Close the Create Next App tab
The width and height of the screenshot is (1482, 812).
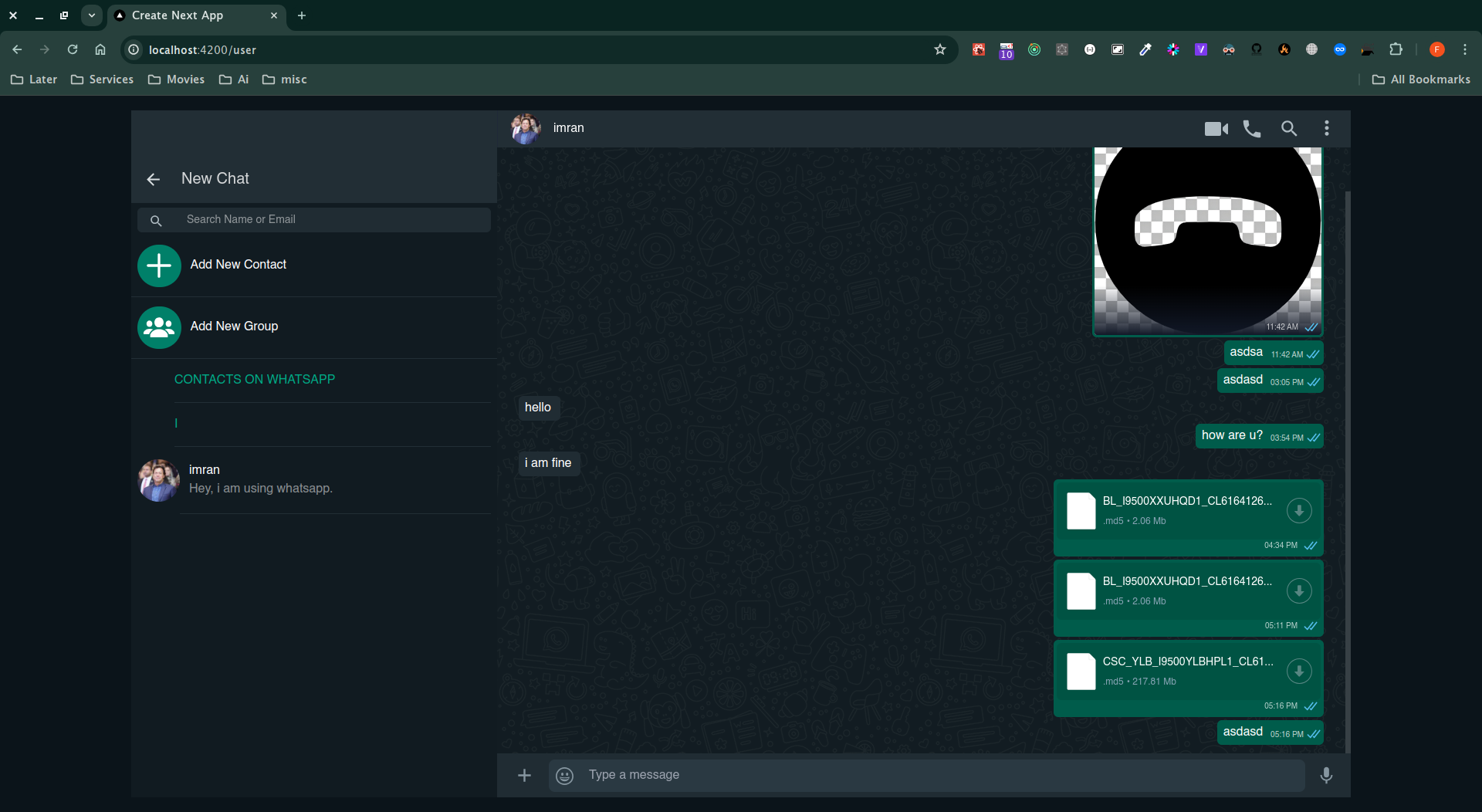pyautogui.click(x=274, y=15)
